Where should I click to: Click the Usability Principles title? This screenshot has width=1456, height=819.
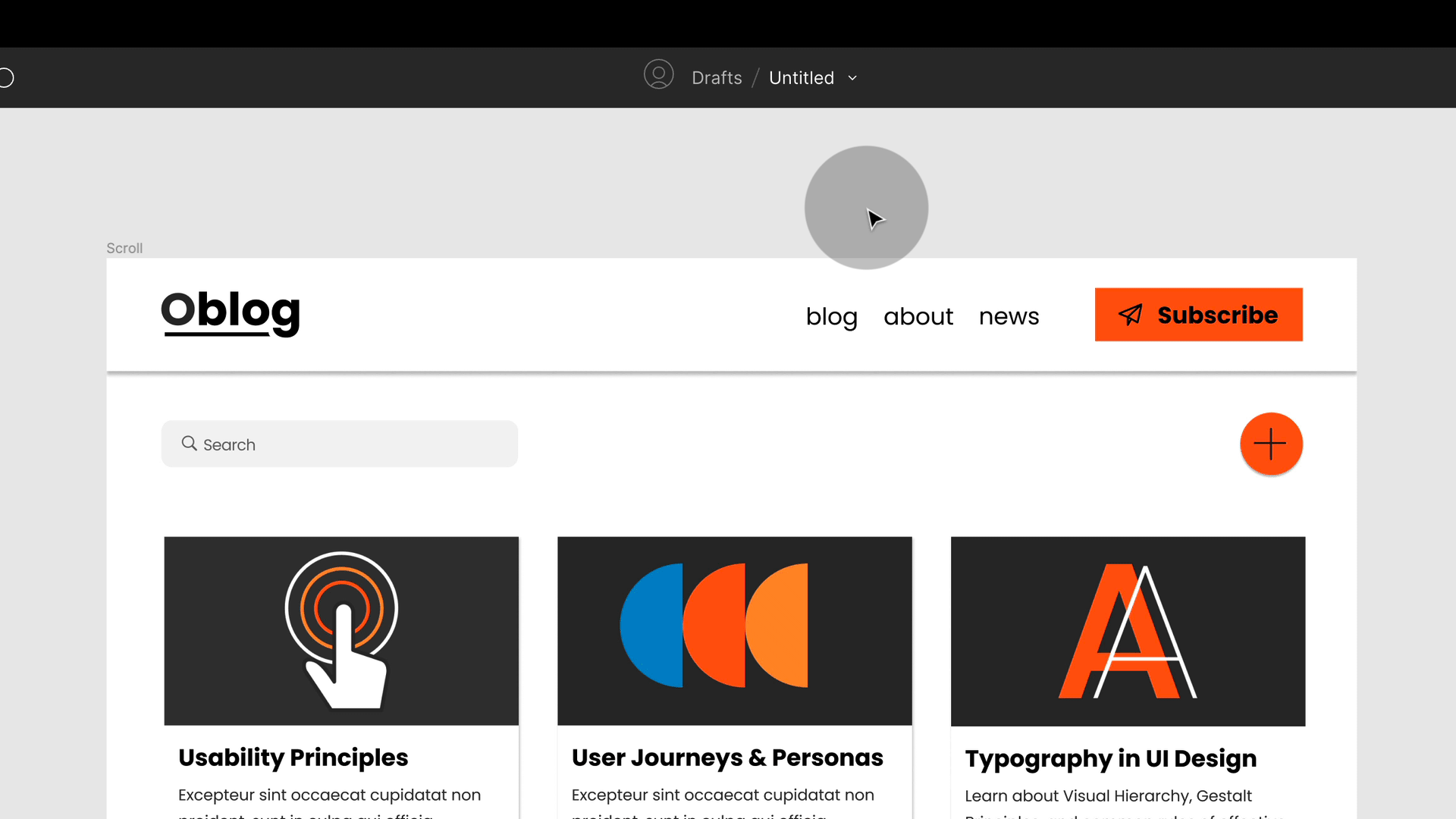(293, 758)
